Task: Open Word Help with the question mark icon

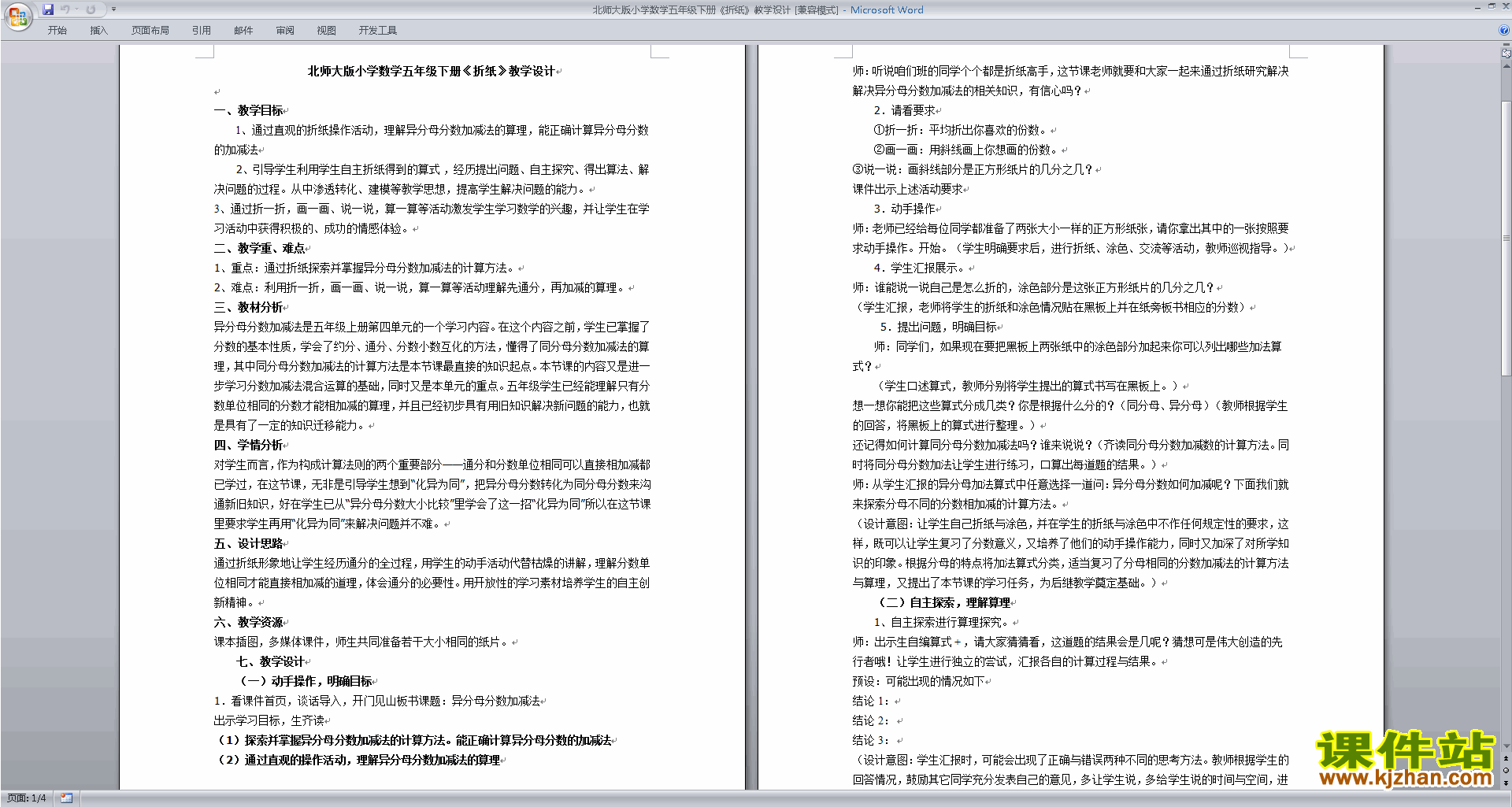Action: click(x=1504, y=30)
